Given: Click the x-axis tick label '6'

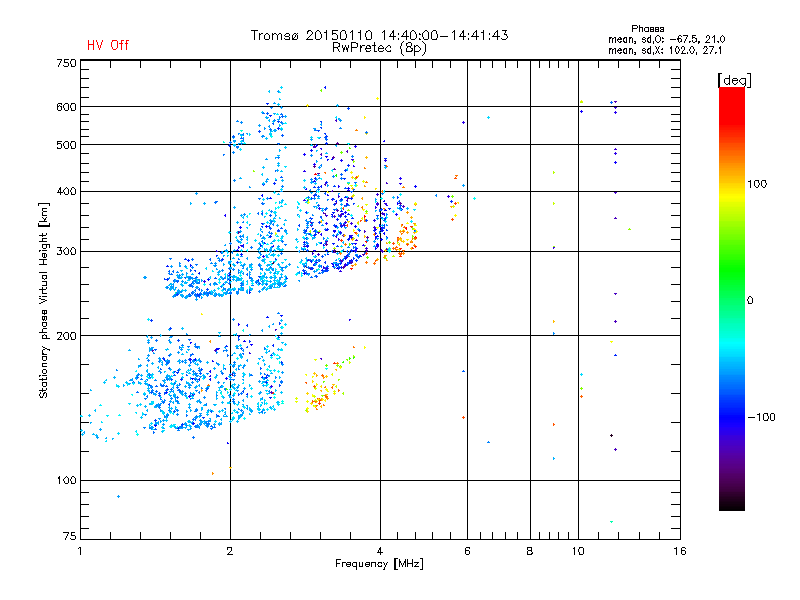Looking at the screenshot, I should click(467, 551).
